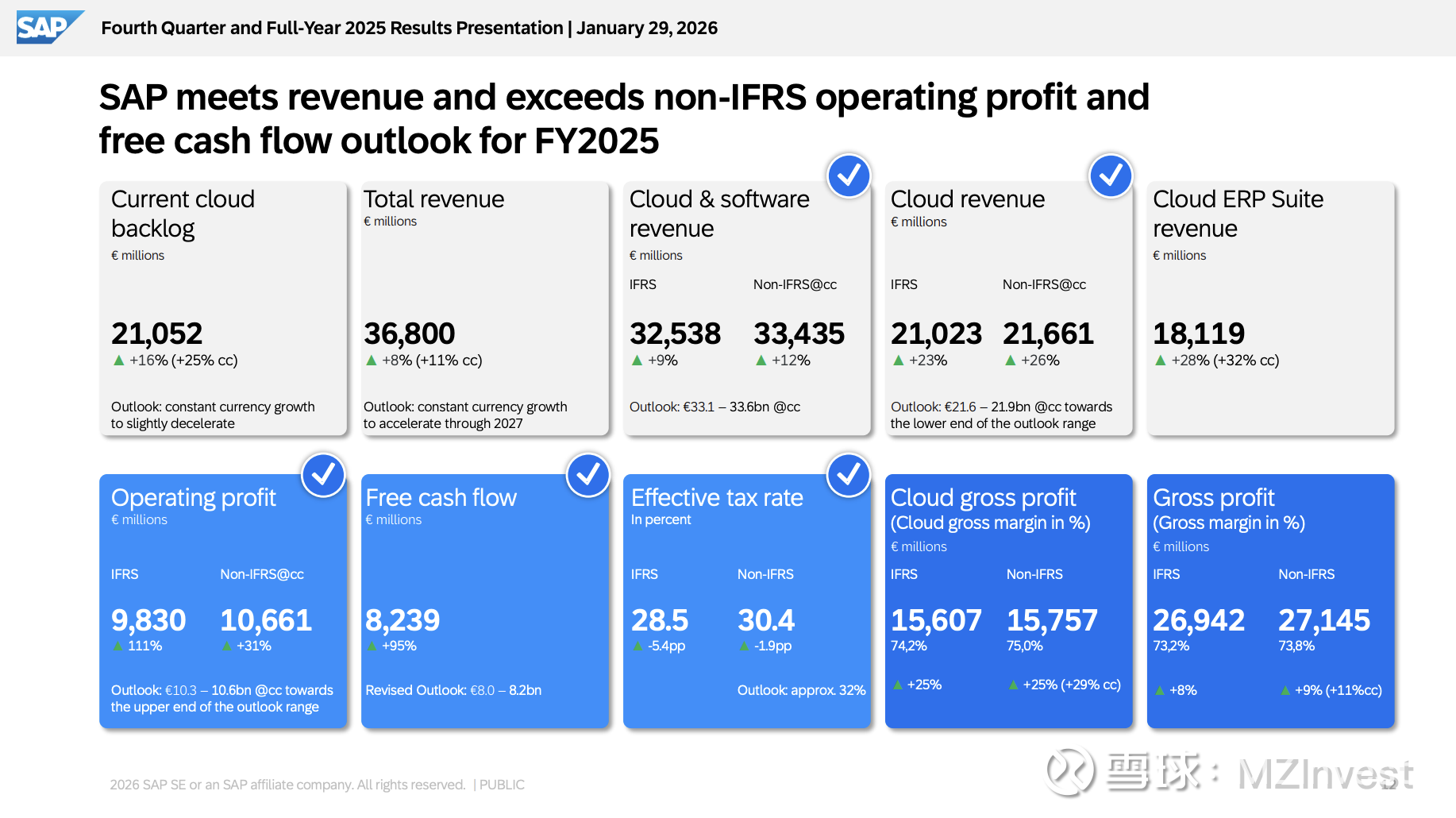Select the 'Free cash flow' card heading

pos(441,498)
